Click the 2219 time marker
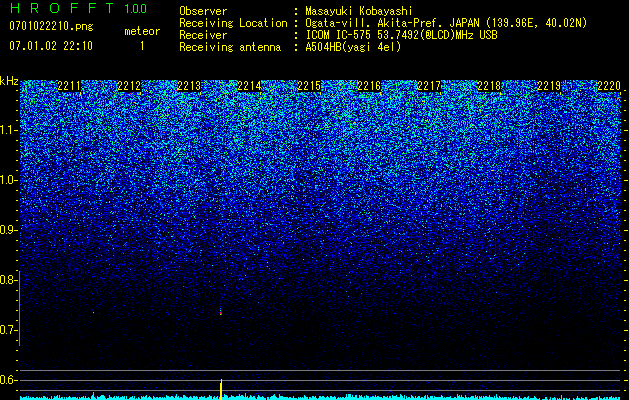The height and width of the screenshot is (400, 629). [549, 86]
